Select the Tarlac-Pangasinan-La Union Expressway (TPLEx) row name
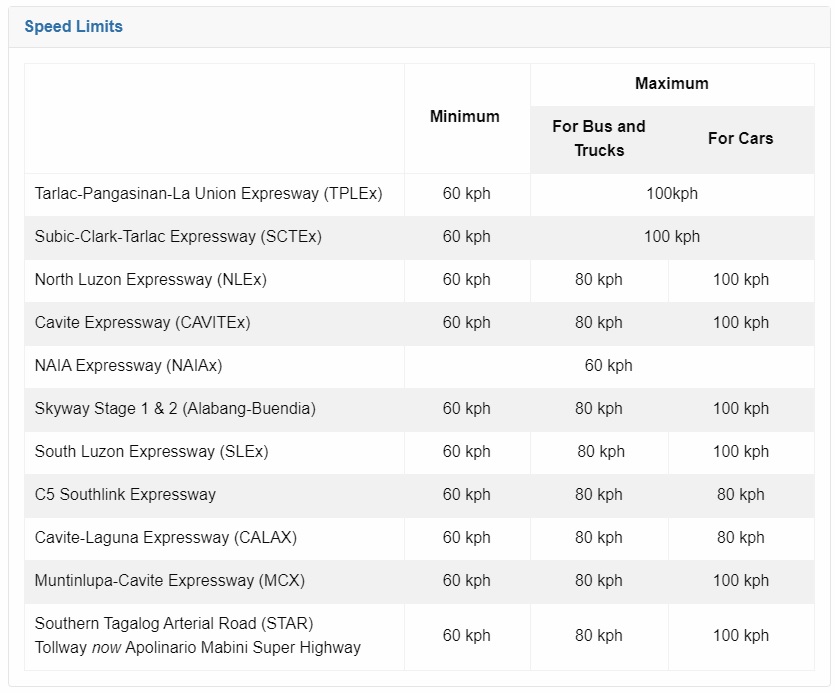The width and height of the screenshot is (835, 693). pyautogui.click(x=208, y=193)
